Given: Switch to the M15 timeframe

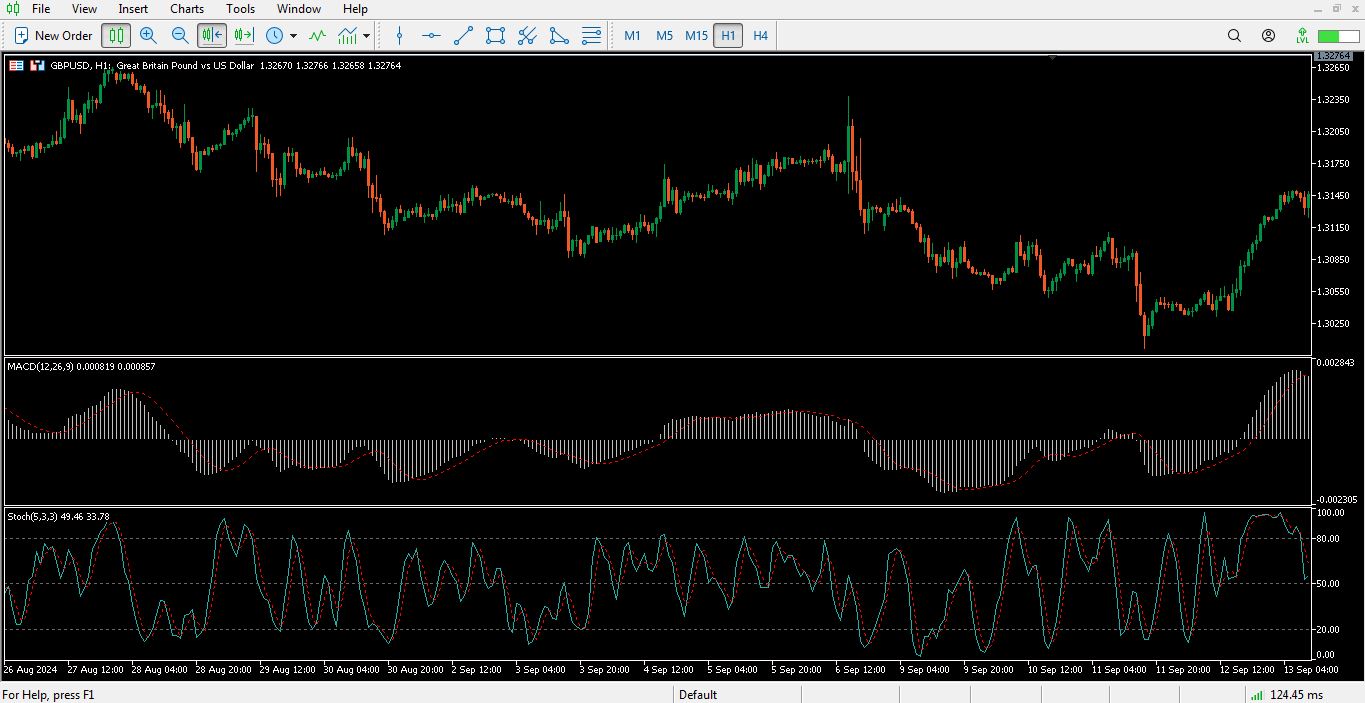Looking at the screenshot, I should coord(696,35).
